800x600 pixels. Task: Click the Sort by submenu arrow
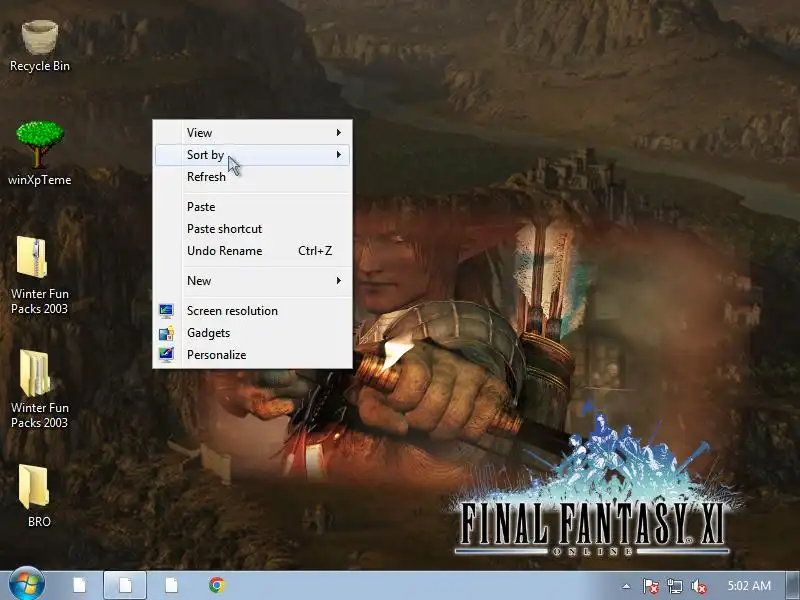[339, 155]
